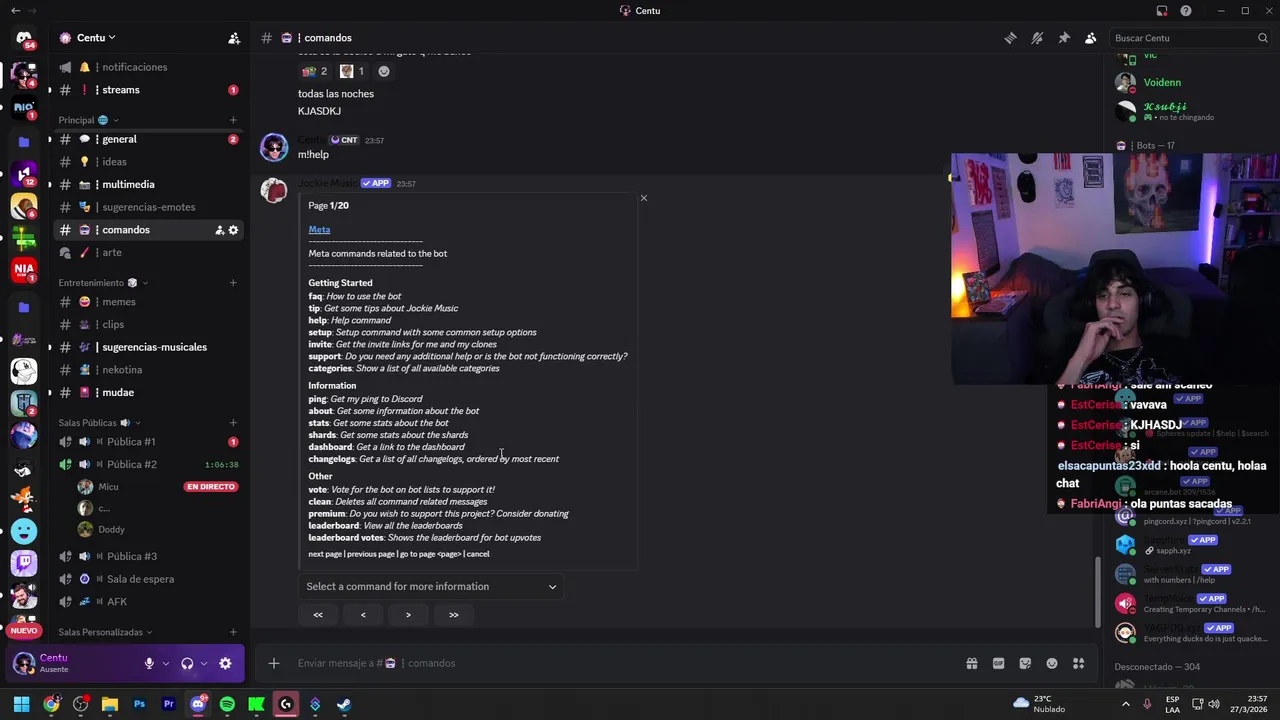
Task: Open the apps launcher icon
Action: pos(1078,663)
